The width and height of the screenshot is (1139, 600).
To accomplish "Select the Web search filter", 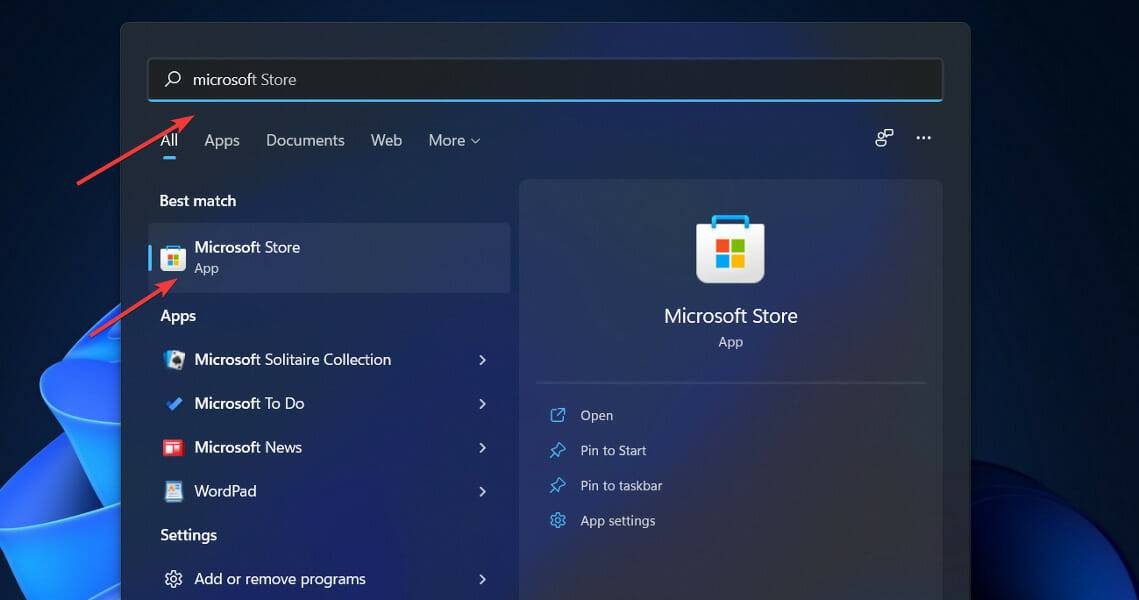I will coord(386,140).
